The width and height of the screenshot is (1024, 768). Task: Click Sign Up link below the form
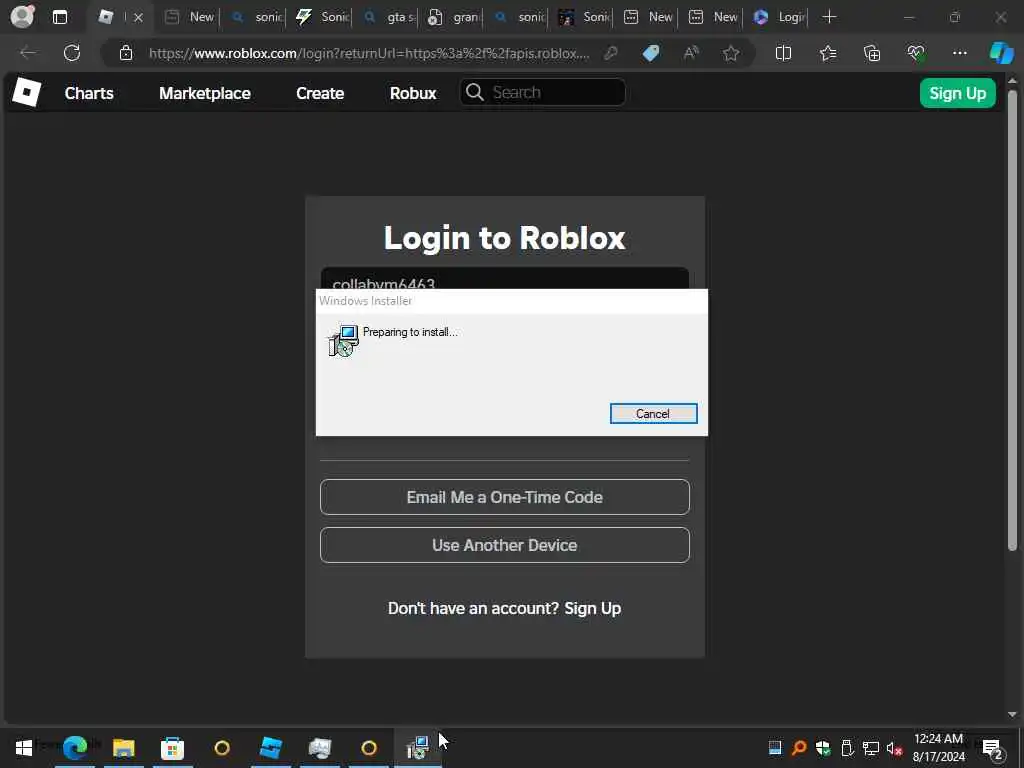coord(592,608)
